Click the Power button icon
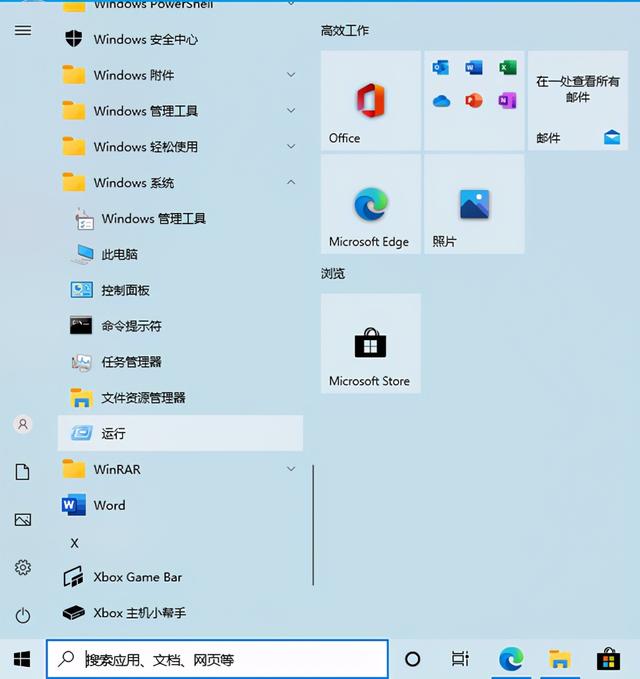 [23, 615]
